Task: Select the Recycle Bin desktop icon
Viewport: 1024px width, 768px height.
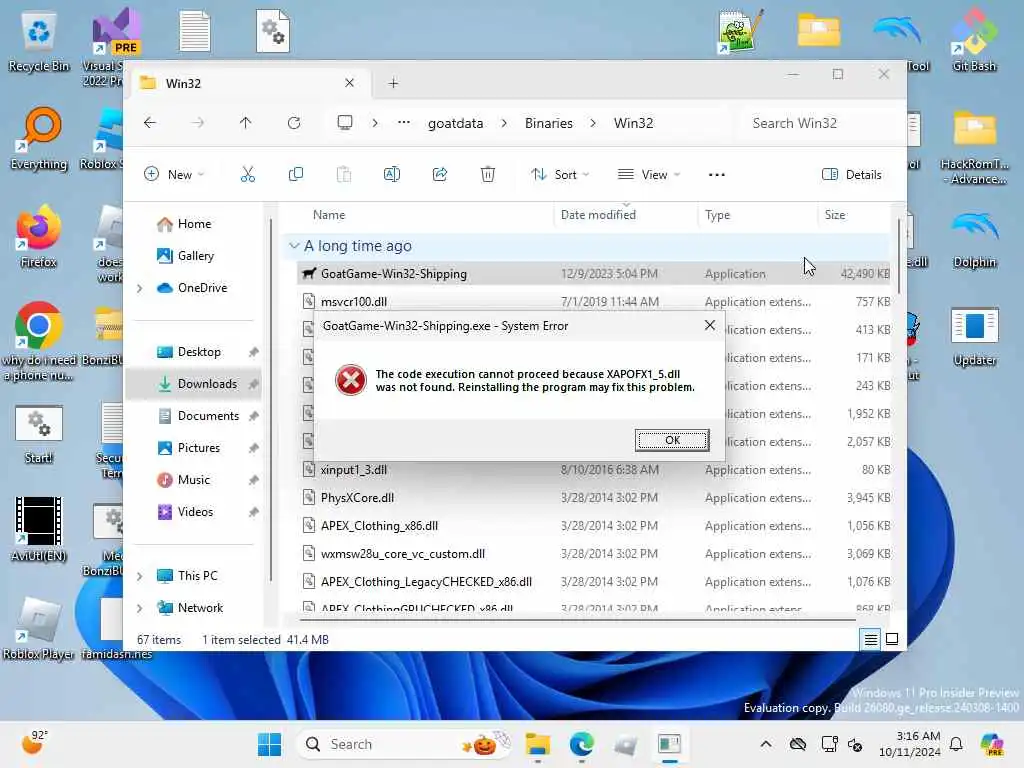Action: (x=39, y=42)
